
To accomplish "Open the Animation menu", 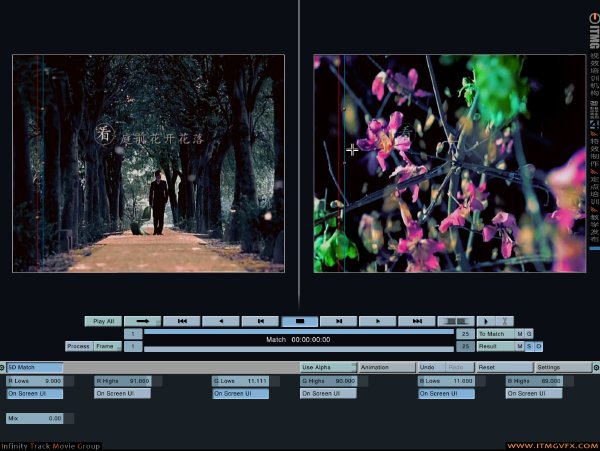I will [x=387, y=367].
